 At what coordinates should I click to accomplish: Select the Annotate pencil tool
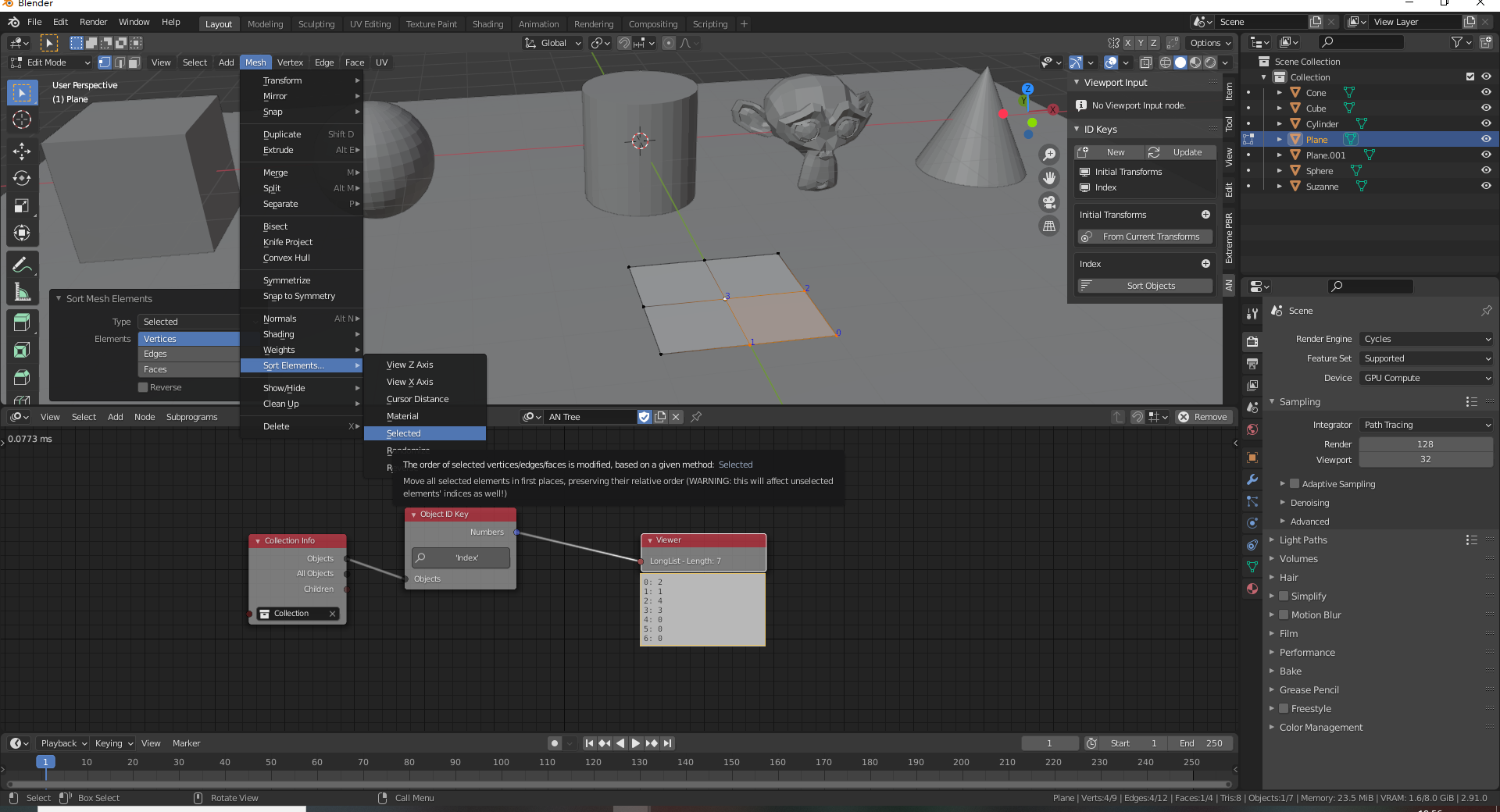tap(22, 265)
